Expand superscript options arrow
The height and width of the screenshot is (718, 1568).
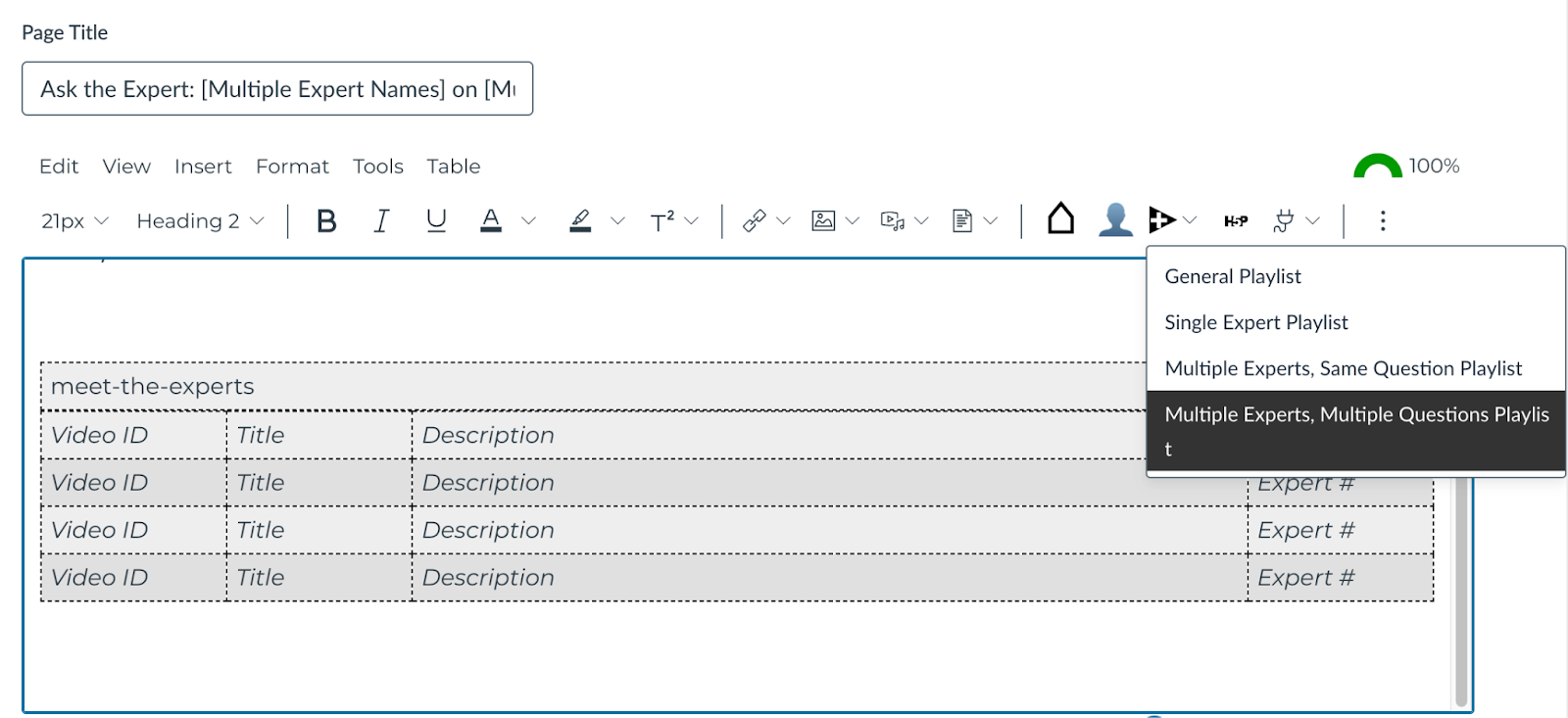click(x=691, y=221)
